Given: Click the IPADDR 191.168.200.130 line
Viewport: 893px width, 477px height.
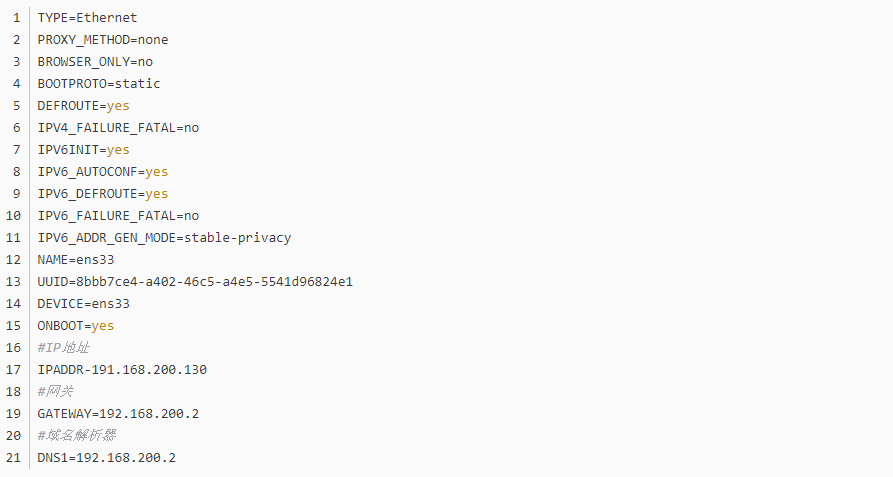Looking at the screenshot, I should (122, 370).
